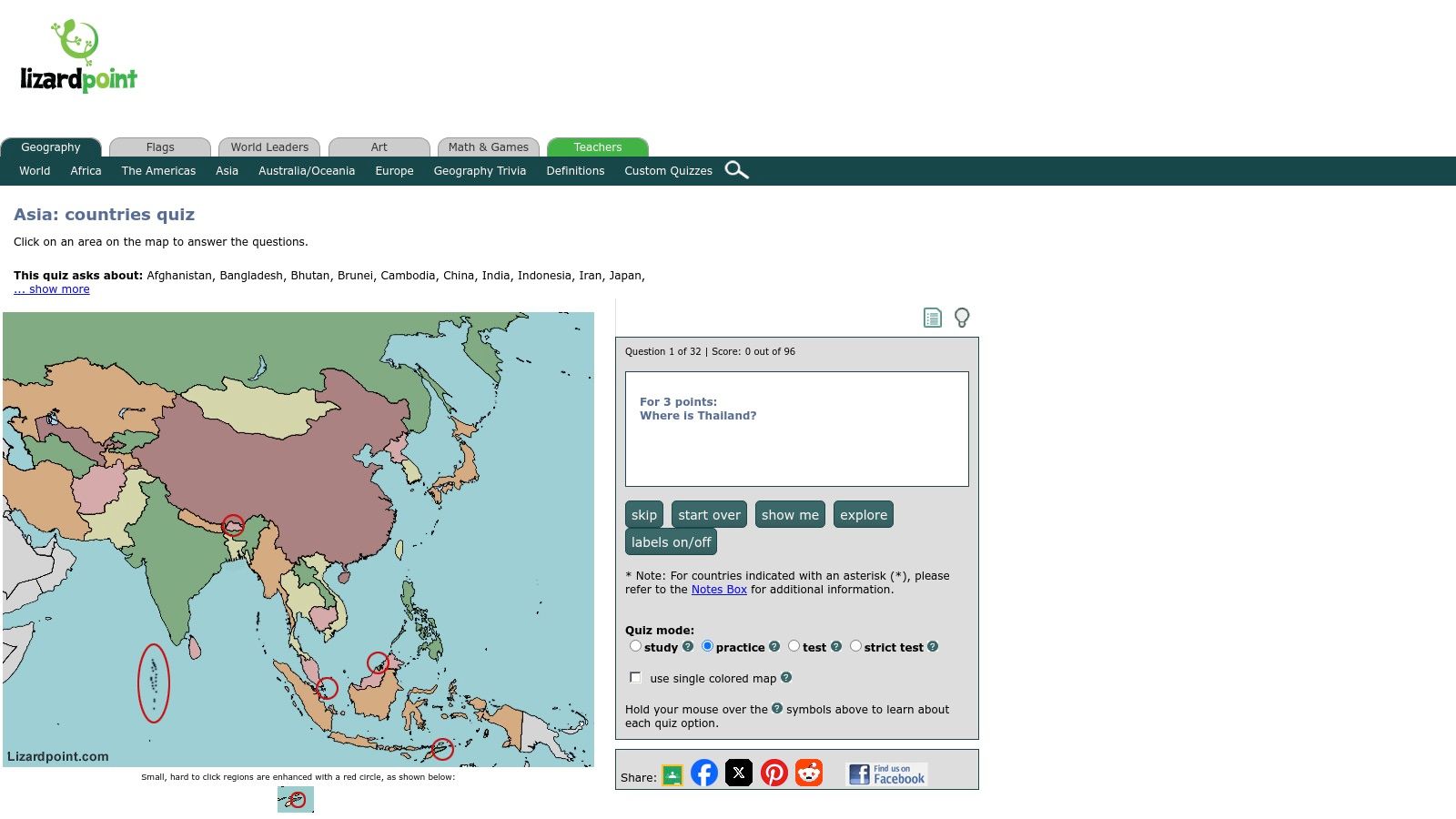Expand the country list with show more
The width and height of the screenshot is (1456, 819).
point(52,289)
